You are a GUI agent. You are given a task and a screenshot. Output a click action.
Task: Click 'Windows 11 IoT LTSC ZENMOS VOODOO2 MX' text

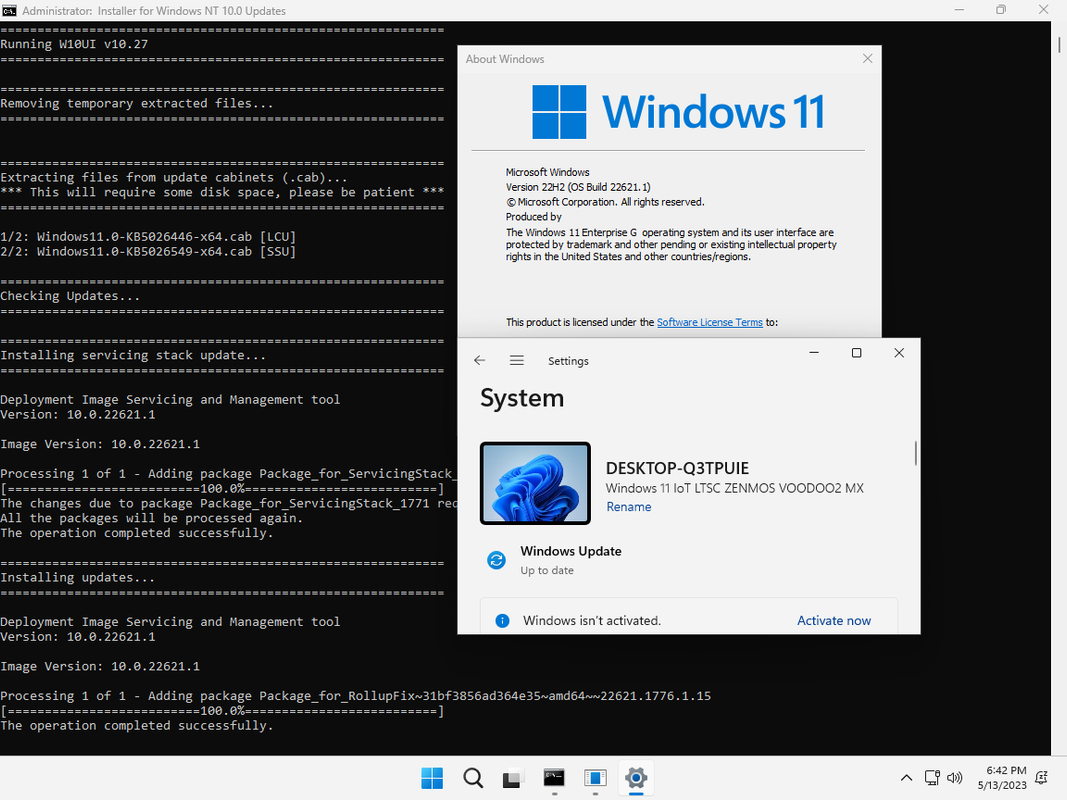pyautogui.click(x=735, y=488)
